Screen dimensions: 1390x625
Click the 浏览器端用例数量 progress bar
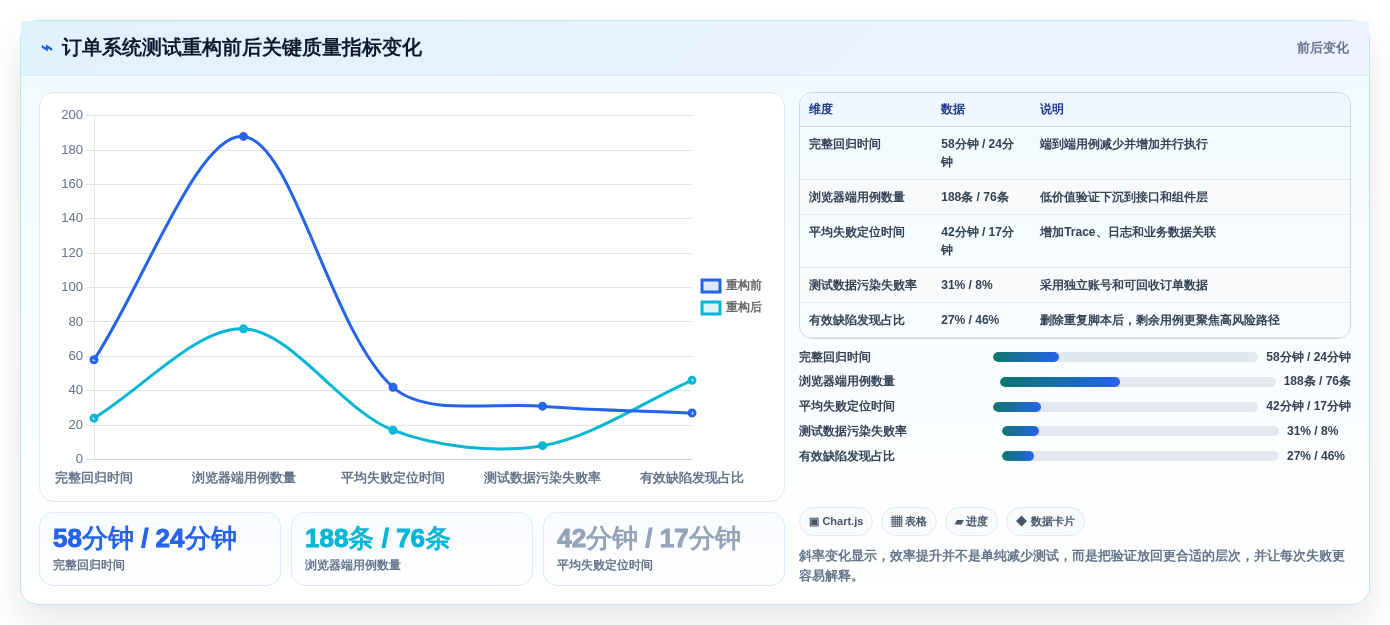click(1138, 382)
